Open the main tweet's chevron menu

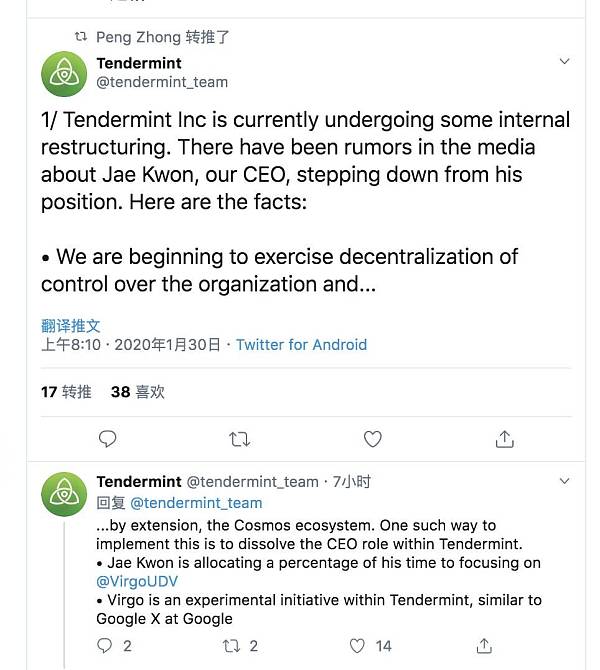coord(564,62)
